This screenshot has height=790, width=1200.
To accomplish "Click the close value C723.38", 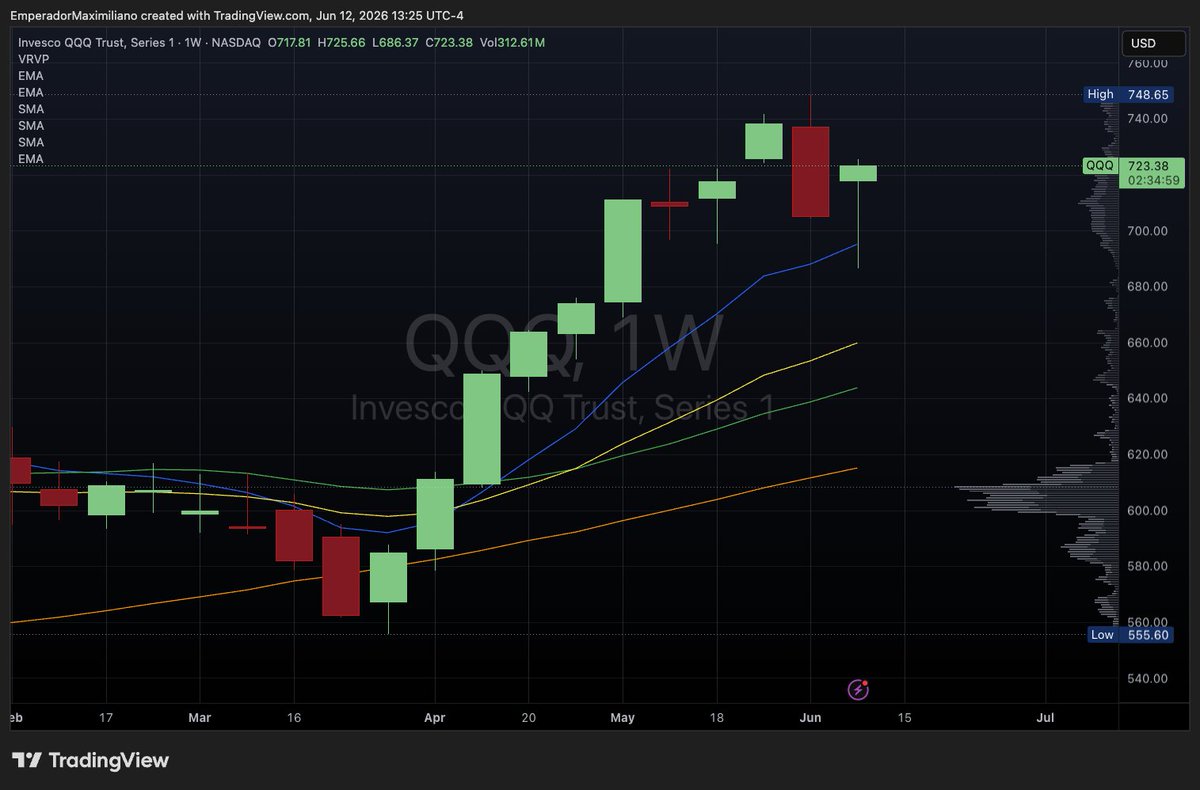I will [x=450, y=42].
